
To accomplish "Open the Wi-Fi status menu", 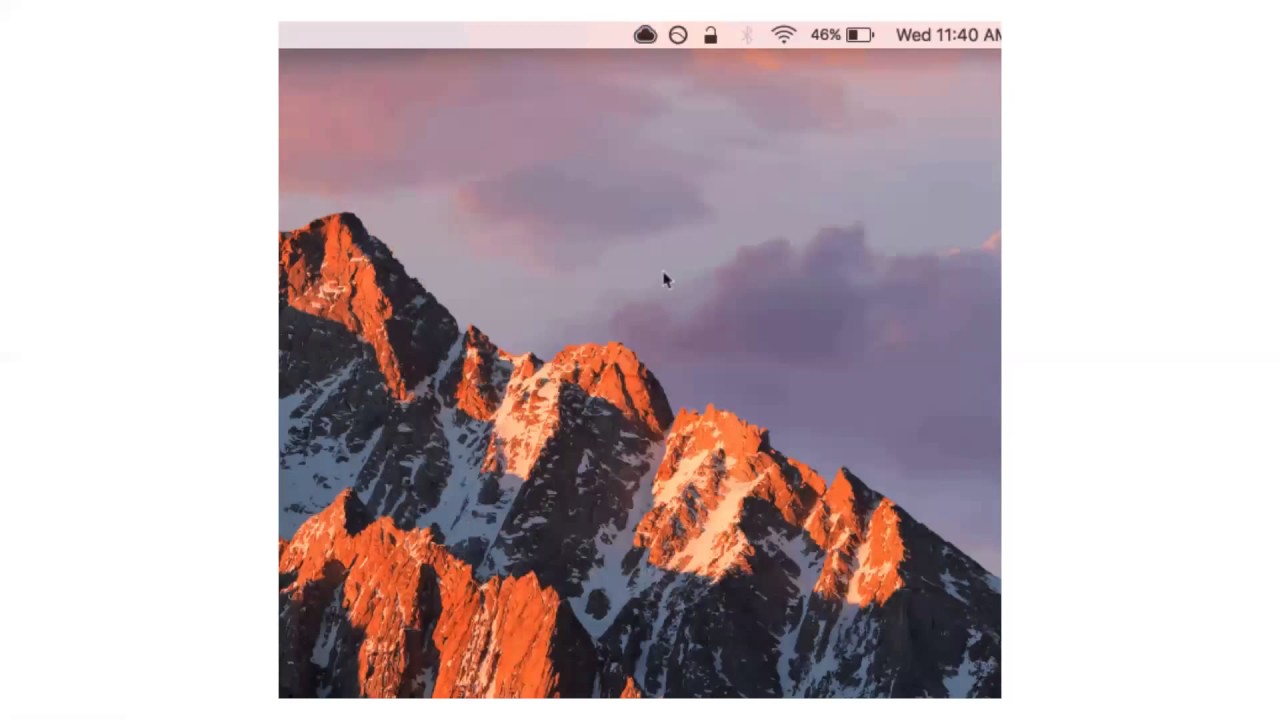I will (x=784, y=35).
